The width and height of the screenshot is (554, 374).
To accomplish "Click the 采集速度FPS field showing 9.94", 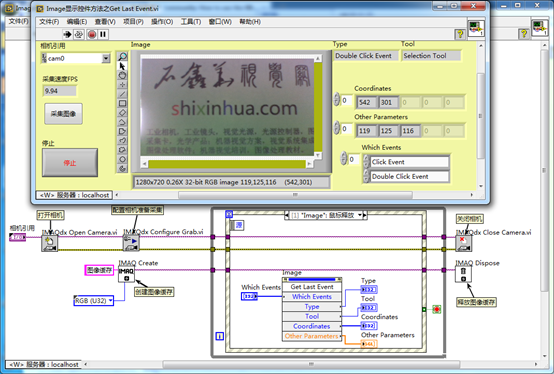I will (59, 91).
